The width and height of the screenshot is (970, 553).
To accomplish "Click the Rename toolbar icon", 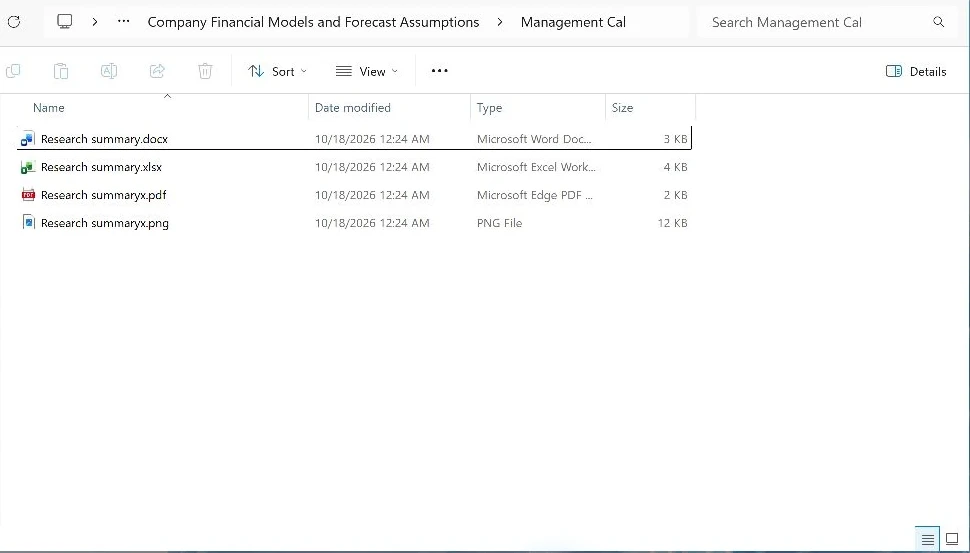I will [109, 71].
